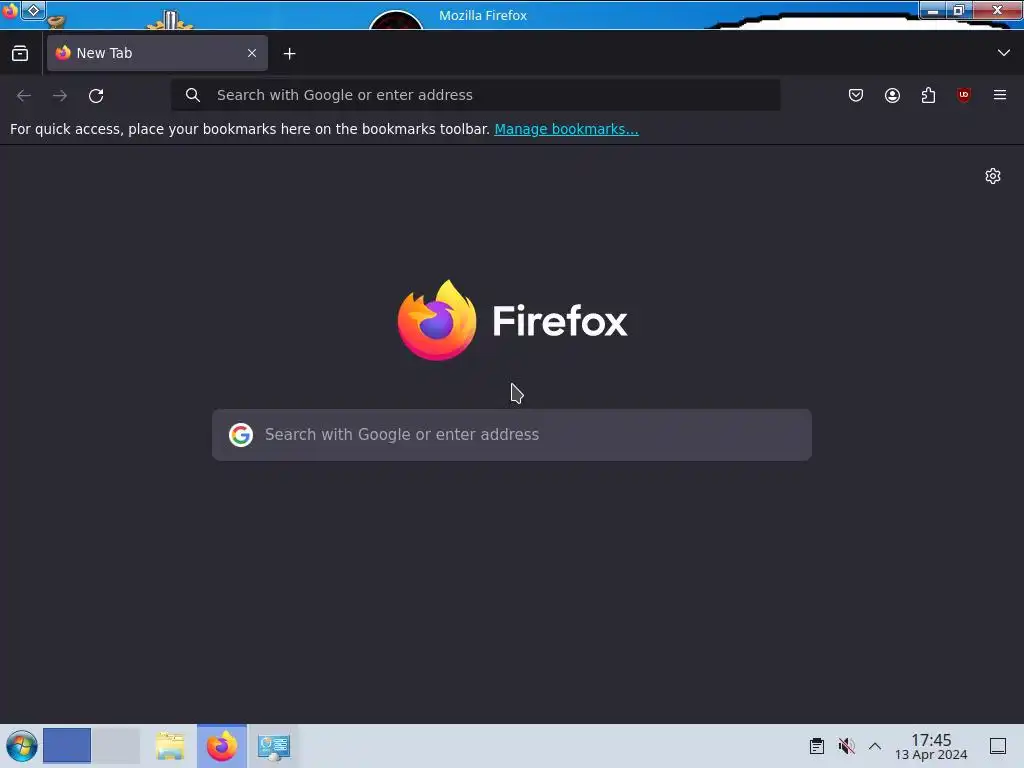Image resolution: width=1024 pixels, height=768 pixels.
Task: Expand the list all tabs chevron
Action: 1004,53
